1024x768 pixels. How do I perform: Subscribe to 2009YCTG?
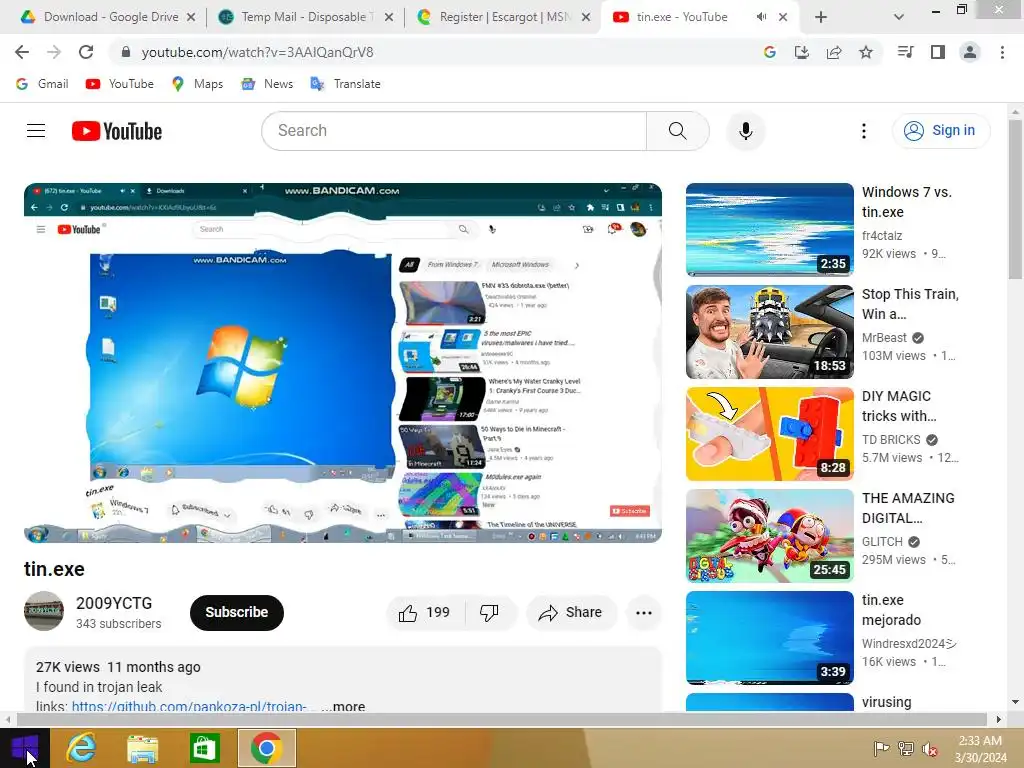(x=236, y=613)
